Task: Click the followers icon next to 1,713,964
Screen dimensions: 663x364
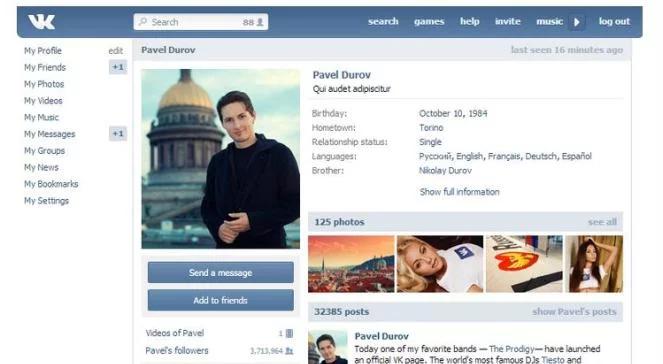Action: click(289, 351)
